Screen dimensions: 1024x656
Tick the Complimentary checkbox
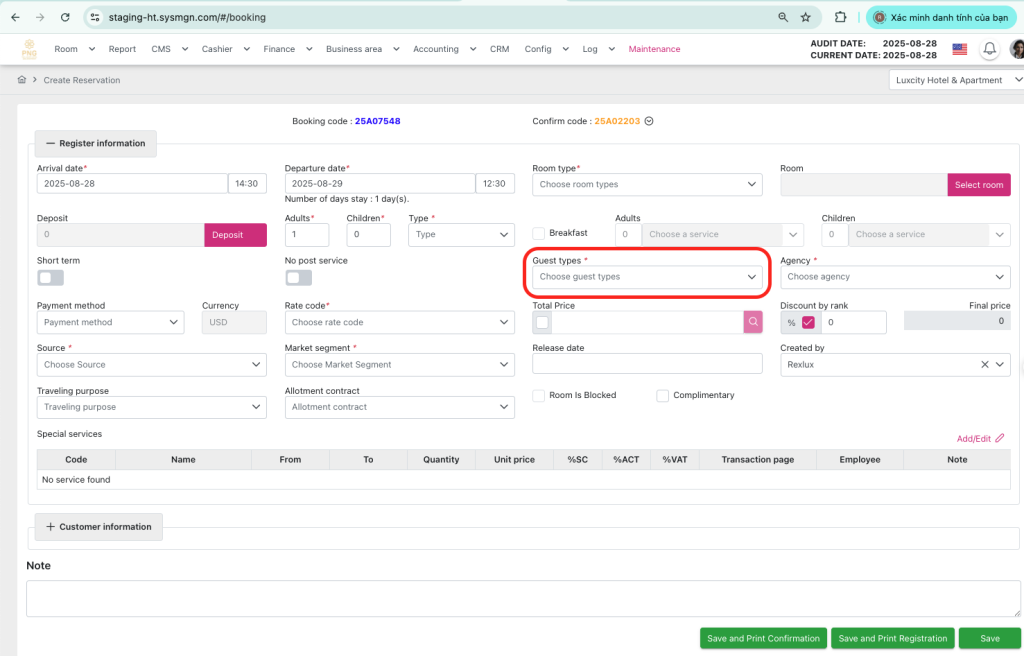tap(662, 396)
